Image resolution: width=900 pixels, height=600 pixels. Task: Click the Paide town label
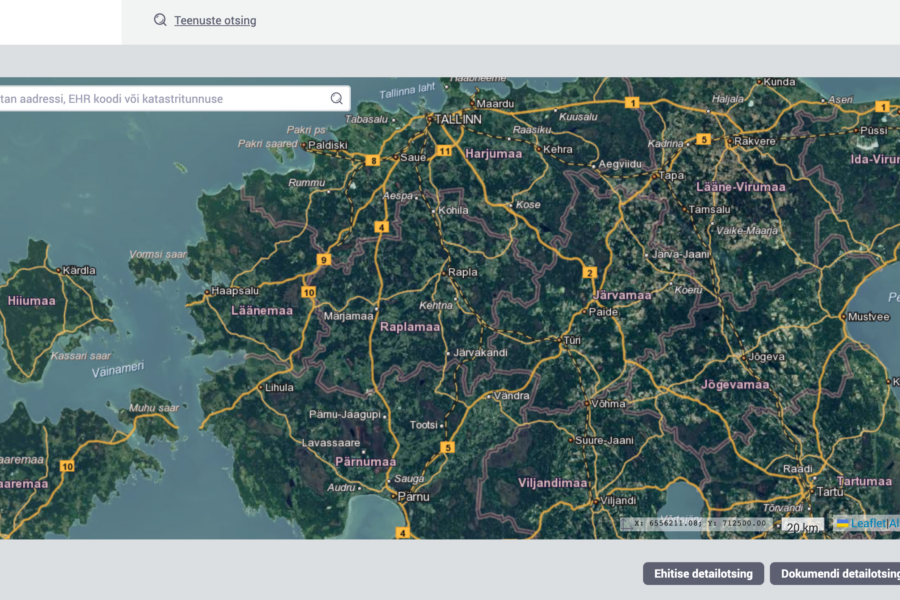click(x=603, y=312)
